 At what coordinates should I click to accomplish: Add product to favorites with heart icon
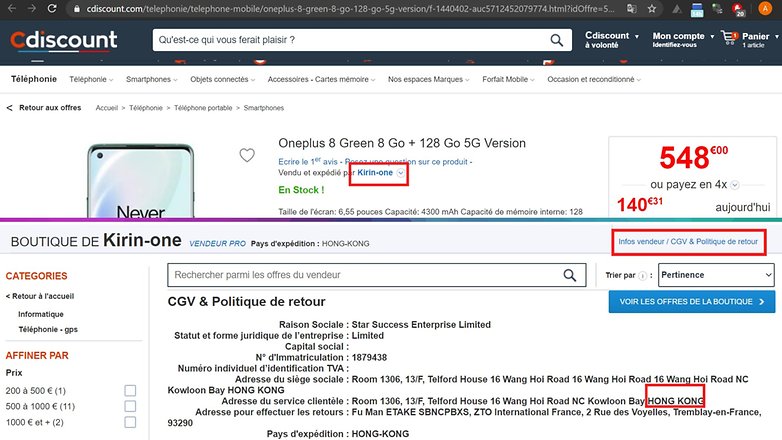pyautogui.click(x=247, y=155)
